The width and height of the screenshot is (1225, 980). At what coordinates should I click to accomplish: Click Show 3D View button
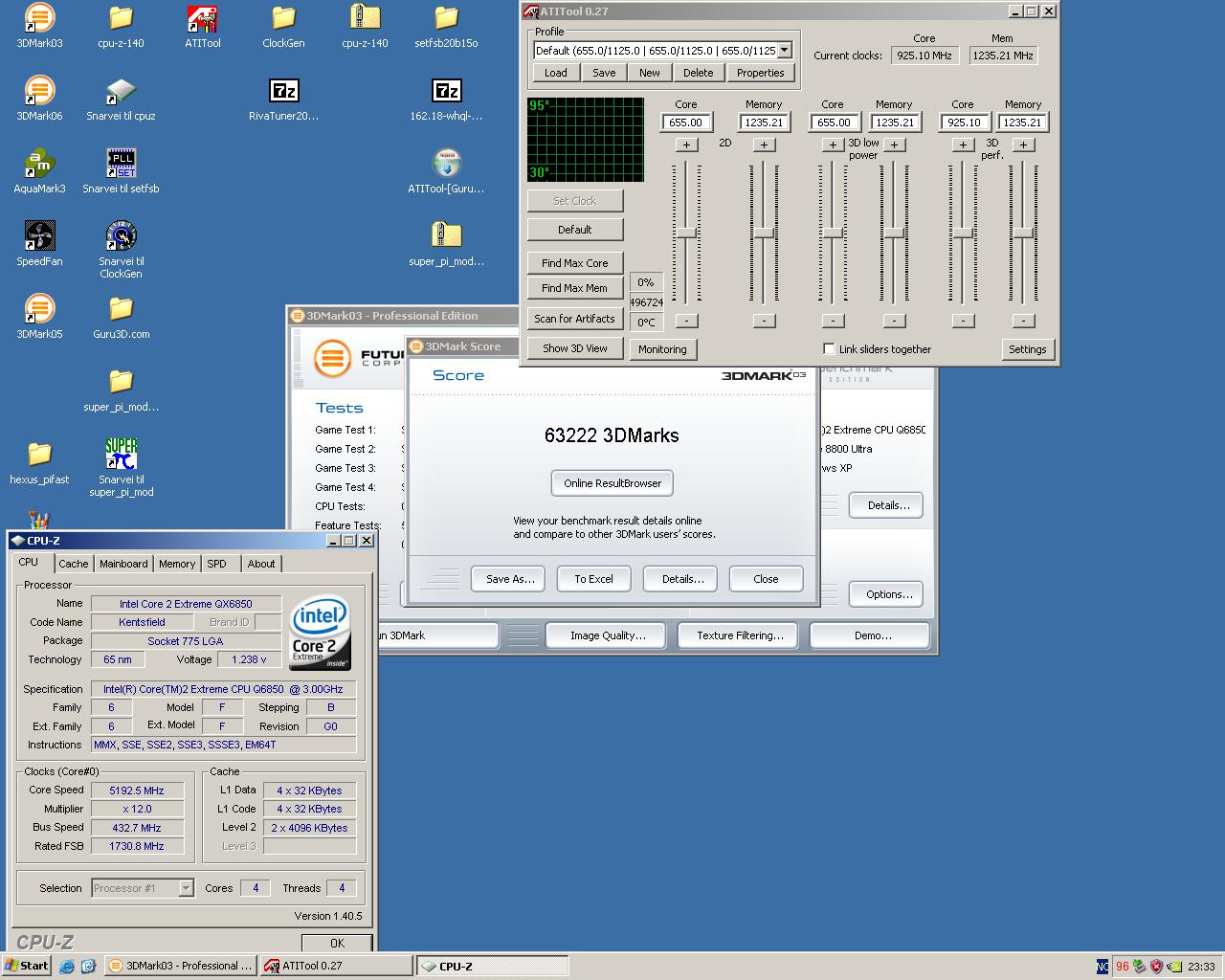click(575, 348)
